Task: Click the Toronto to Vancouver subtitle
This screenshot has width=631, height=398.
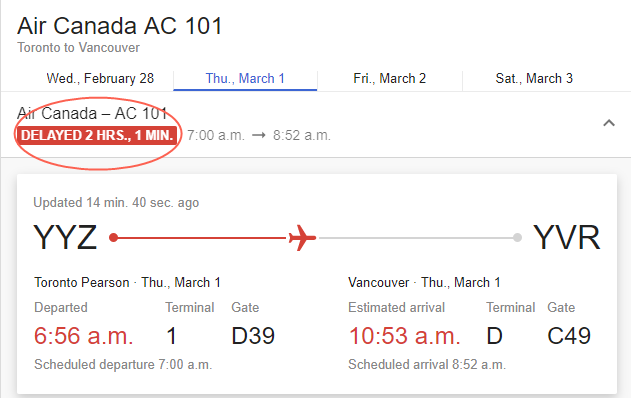Action: pos(78,47)
